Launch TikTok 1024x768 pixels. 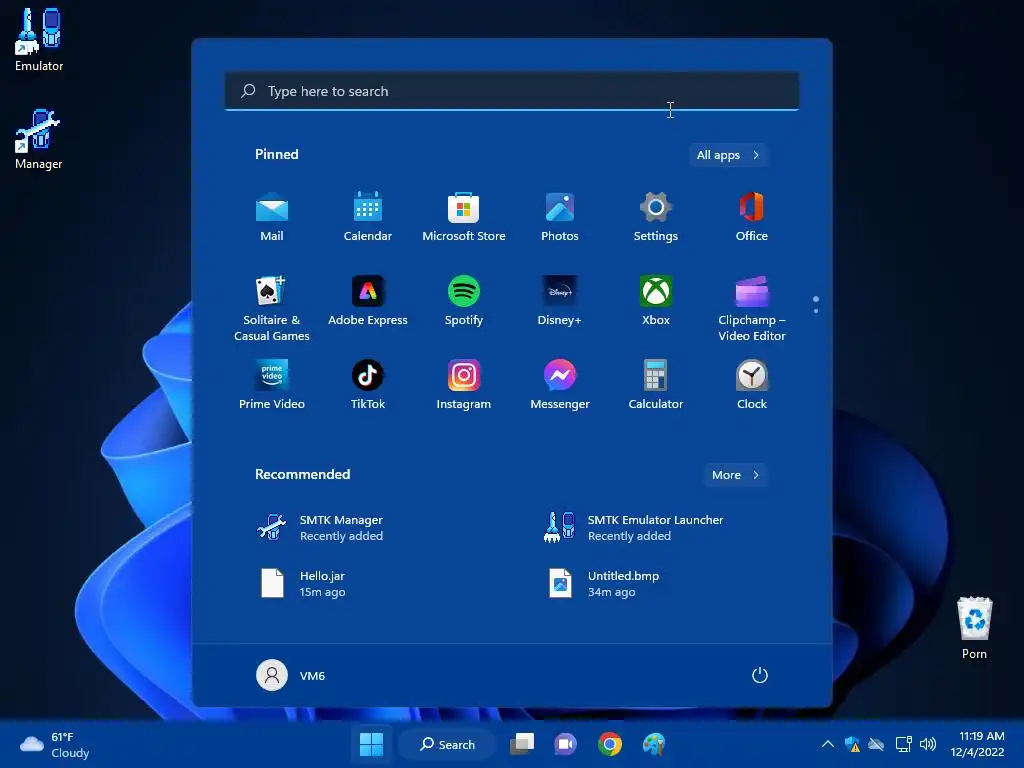368,385
